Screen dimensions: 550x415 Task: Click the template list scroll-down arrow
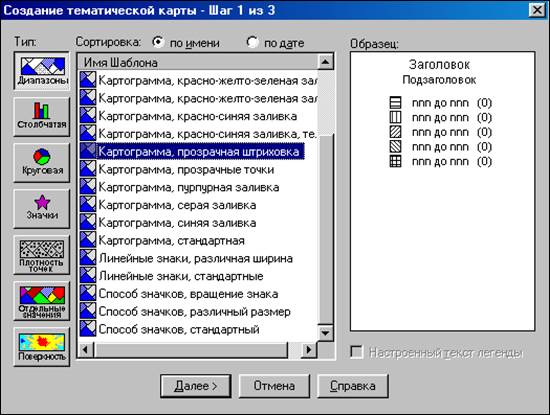[x=325, y=332]
